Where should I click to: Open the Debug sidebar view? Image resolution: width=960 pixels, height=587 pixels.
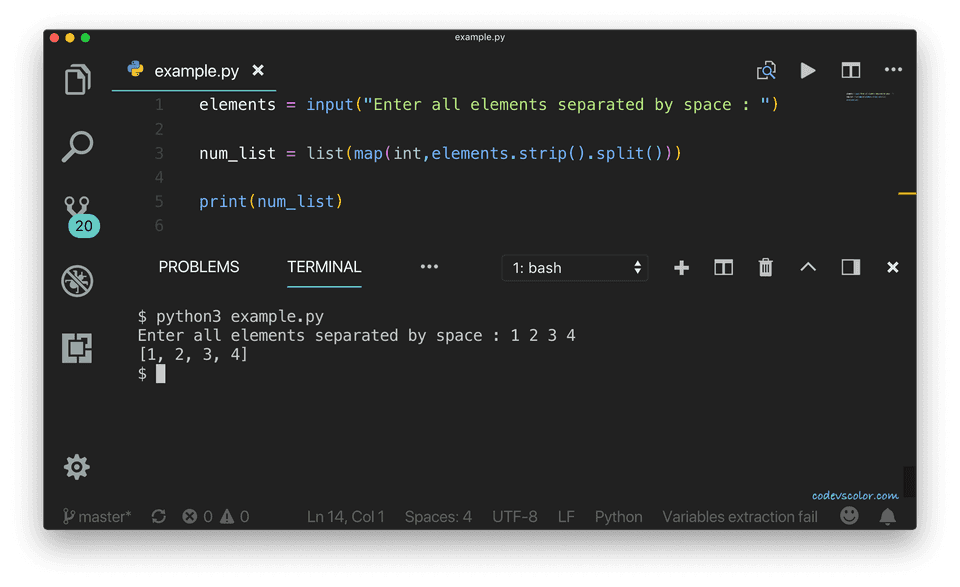(77, 281)
